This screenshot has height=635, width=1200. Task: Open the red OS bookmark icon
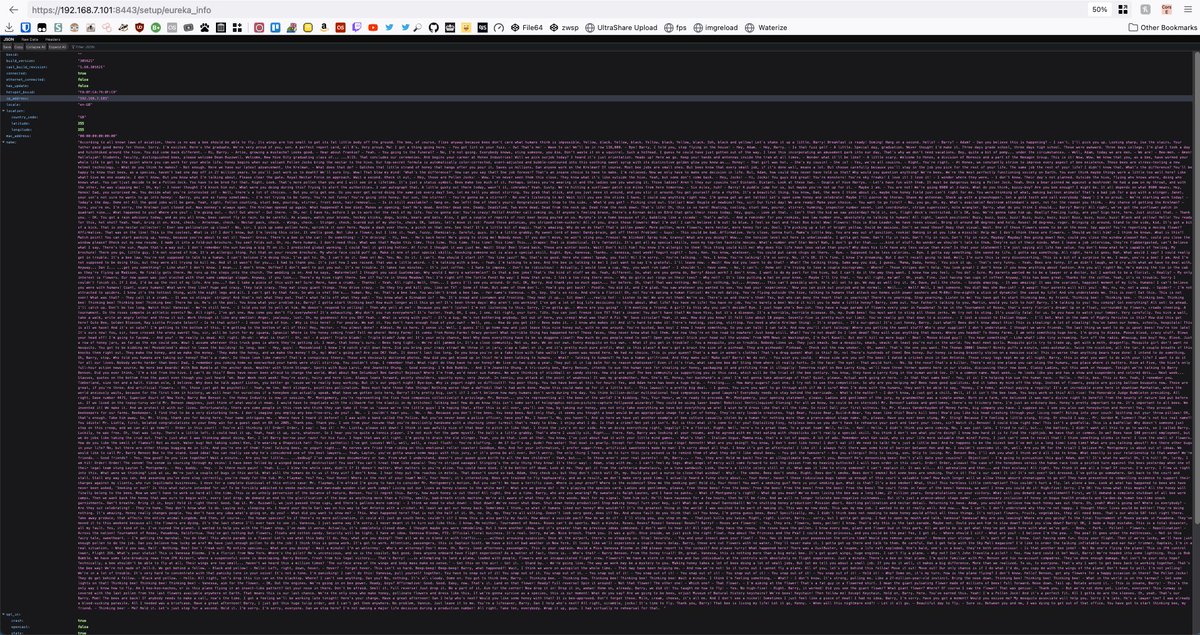point(340,28)
